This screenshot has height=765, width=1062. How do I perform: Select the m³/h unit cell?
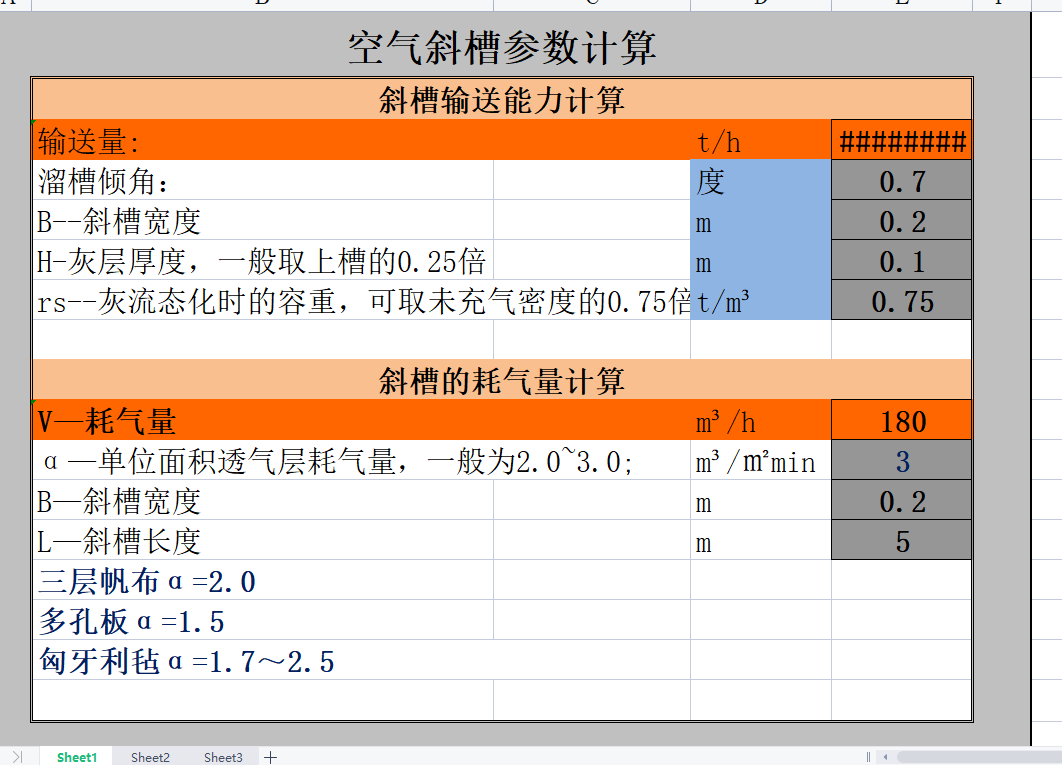(761, 421)
